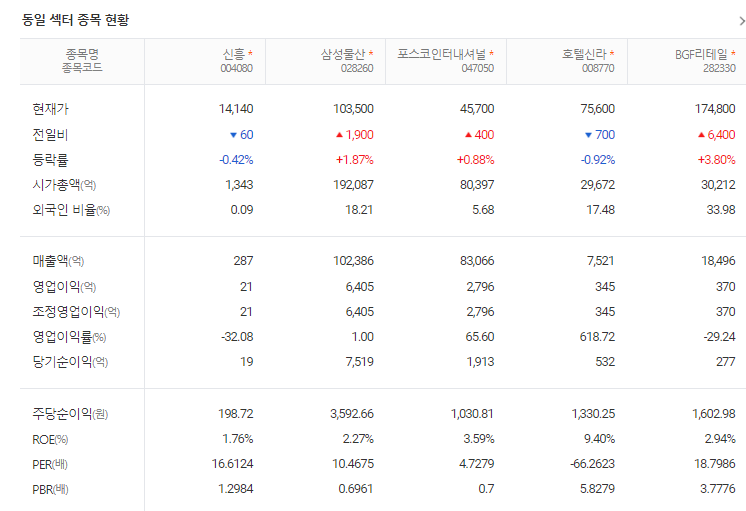Image resolution: width=746 pixels, height=511 pixels.
Task: Click the -0.92% change rate
Action: (x=598, y=160)
